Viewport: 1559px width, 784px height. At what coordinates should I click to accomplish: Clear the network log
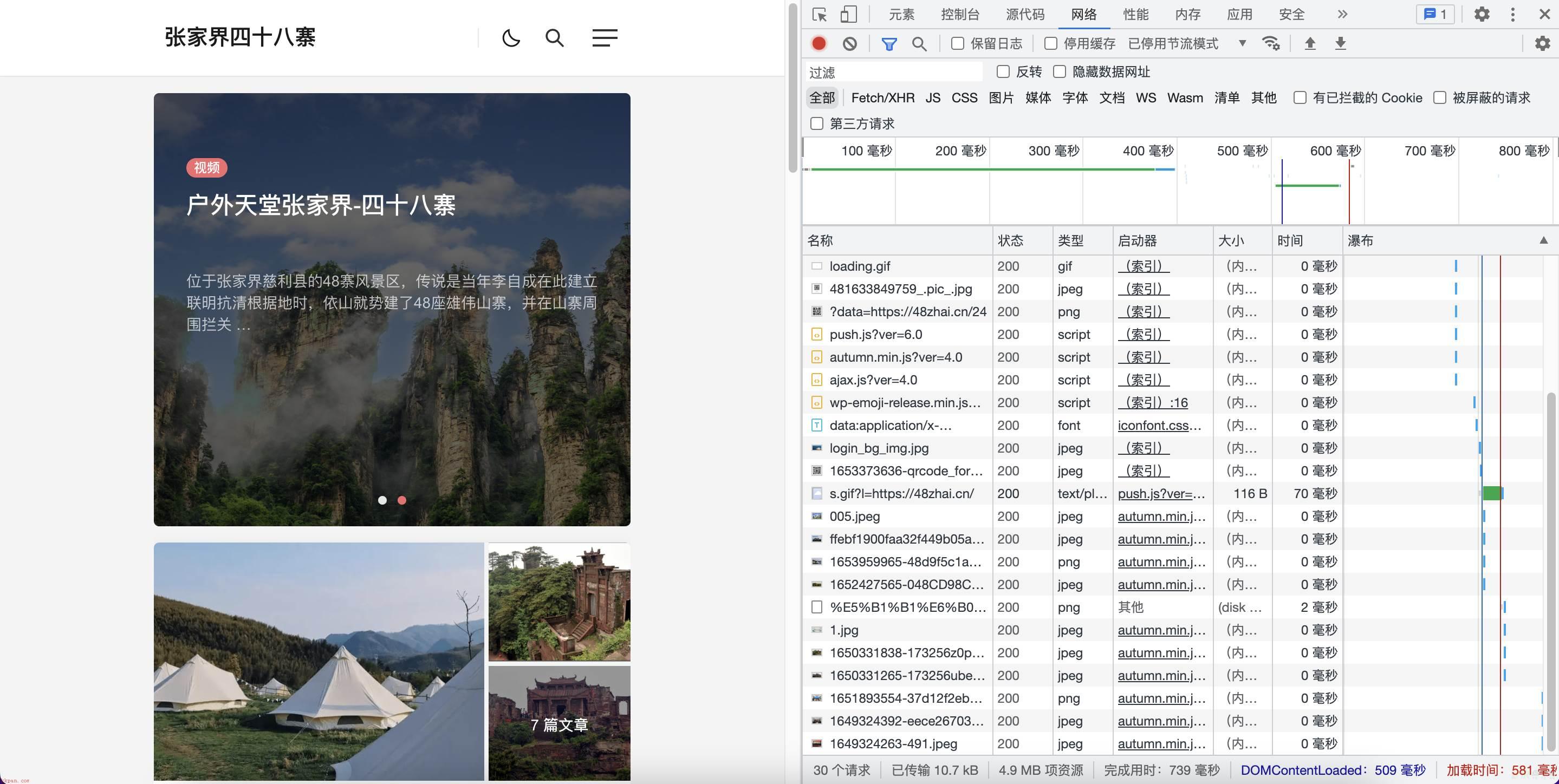point(850,43)
